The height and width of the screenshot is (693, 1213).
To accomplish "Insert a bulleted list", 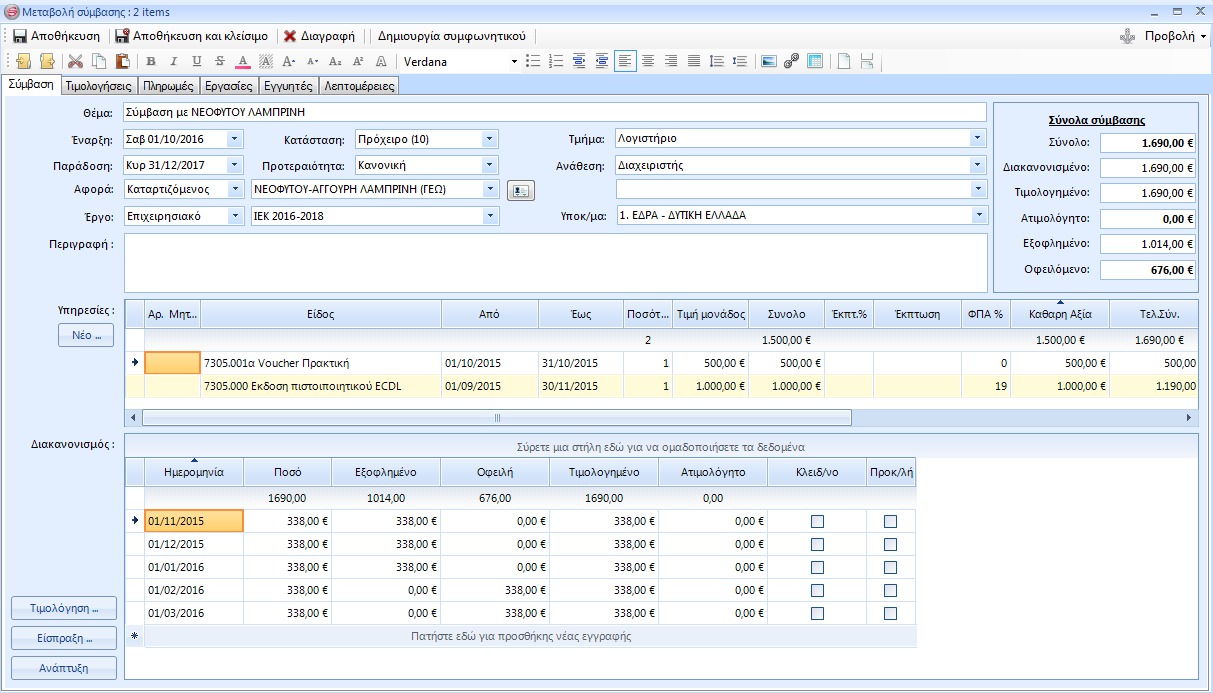I will click(534, 62).
